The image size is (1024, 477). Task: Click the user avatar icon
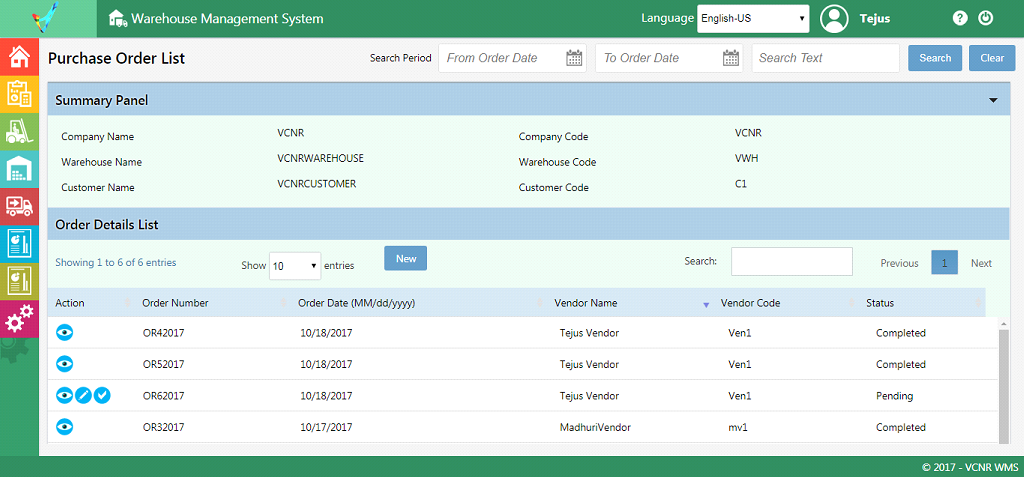(x=834, y=18)
